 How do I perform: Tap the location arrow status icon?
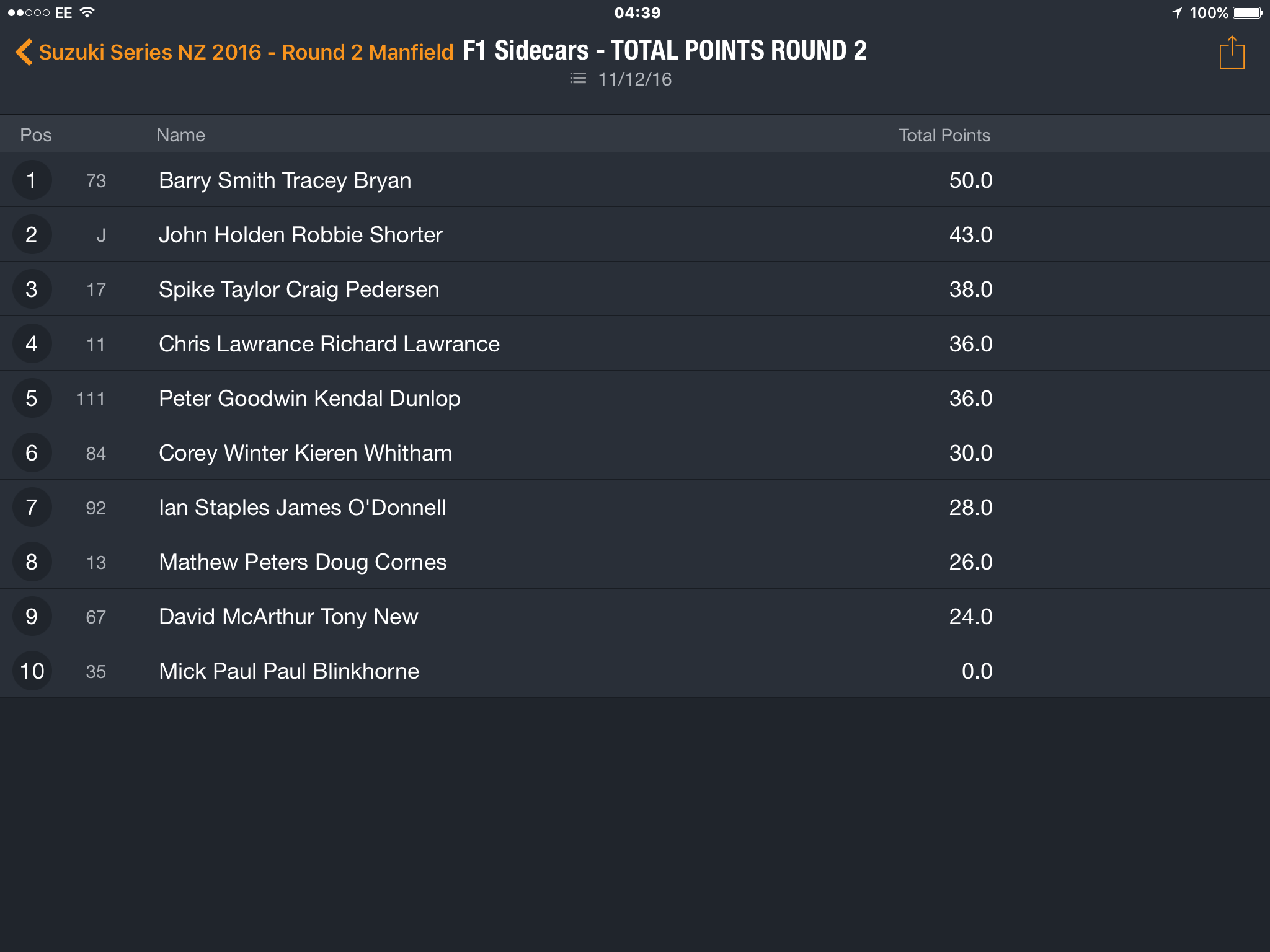1176,12
